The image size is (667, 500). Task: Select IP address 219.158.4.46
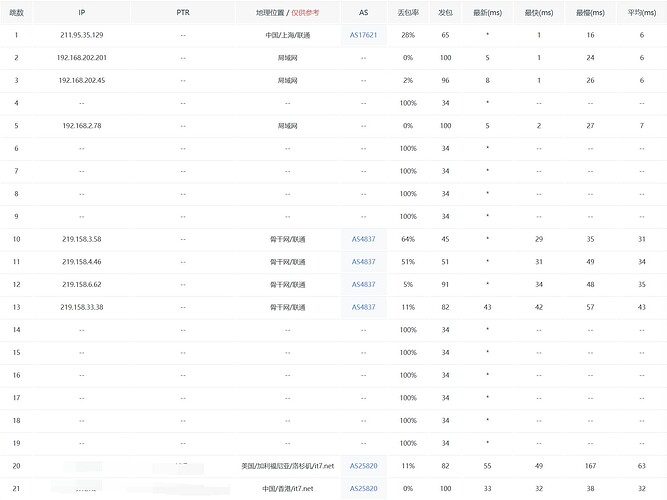[82, 262]
